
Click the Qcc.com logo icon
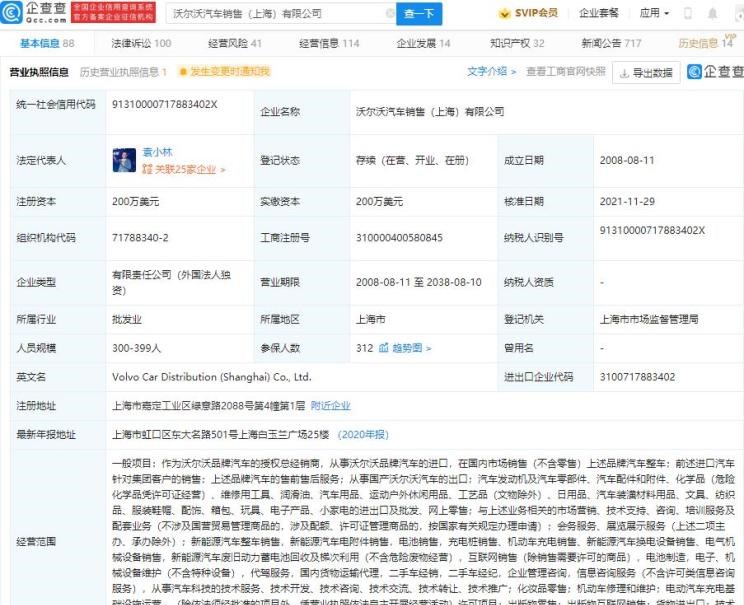[11, 12]
